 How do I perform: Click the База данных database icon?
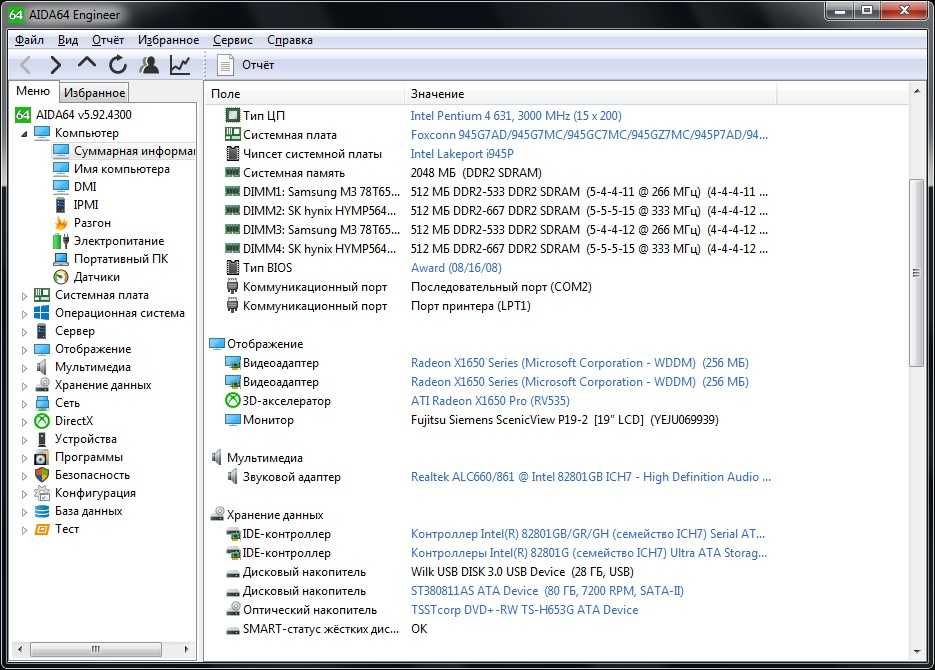point(42,511)
